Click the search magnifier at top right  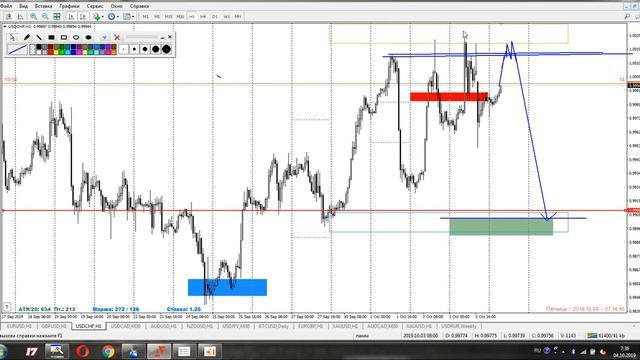[627, 16]
